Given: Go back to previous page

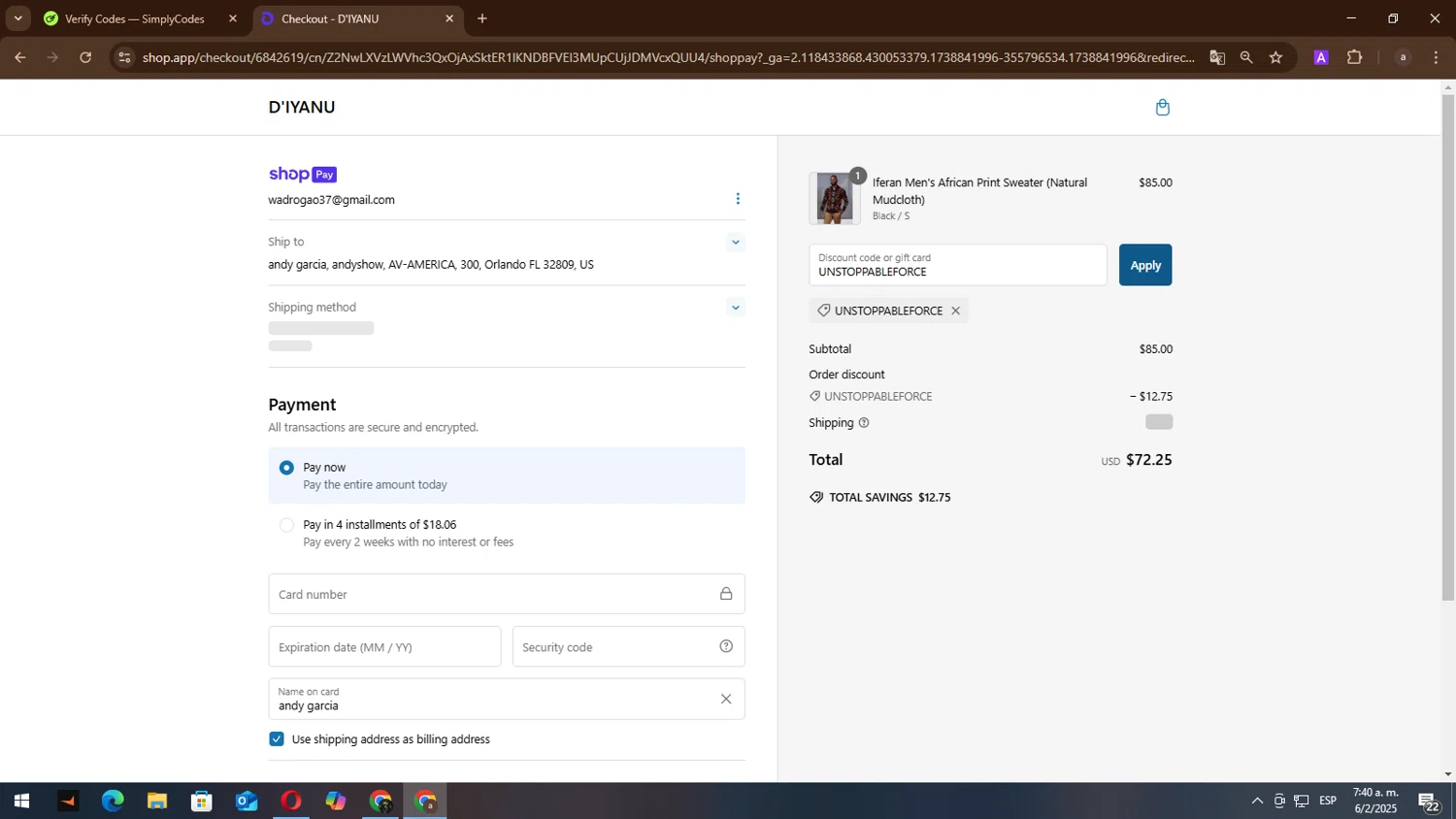Looking at the screenshot, I should 19,57.
